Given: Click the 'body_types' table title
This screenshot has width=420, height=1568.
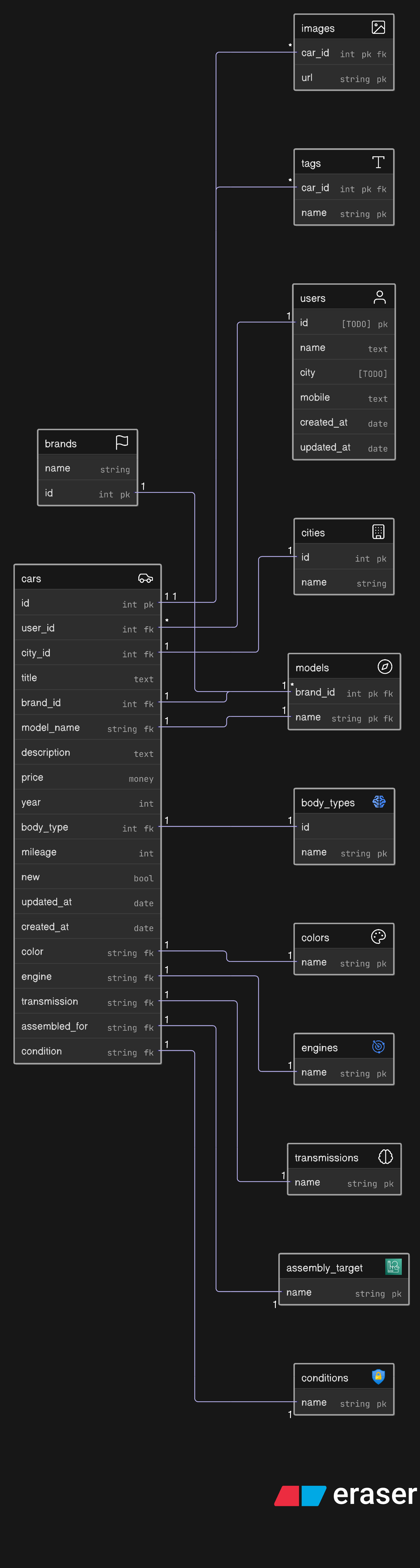Looking at the screenshot, I should pyautogui.click(x=328, y=803).
